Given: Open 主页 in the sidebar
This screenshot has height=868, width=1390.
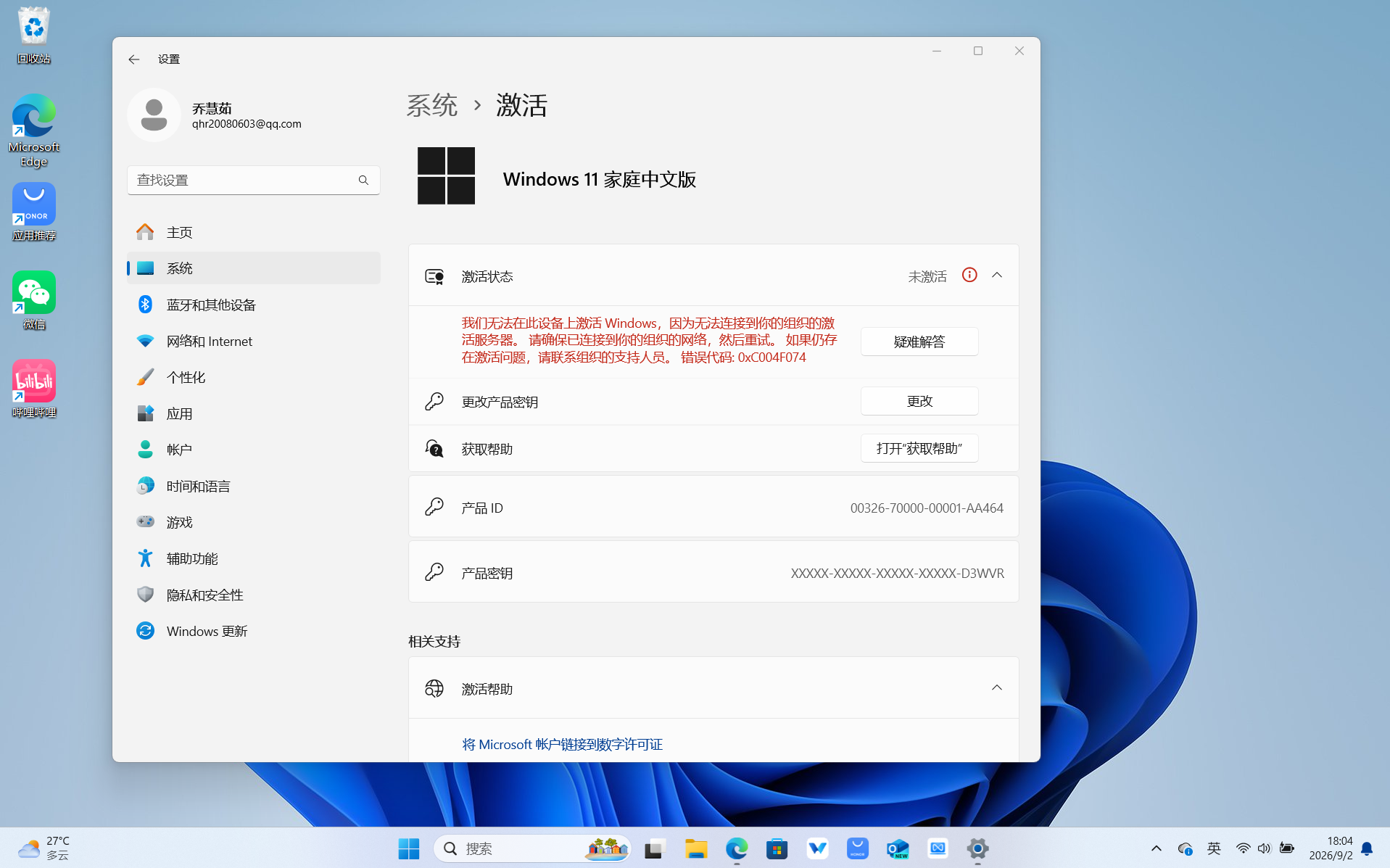Looking at the screenshot, I should tap(253, 232).
